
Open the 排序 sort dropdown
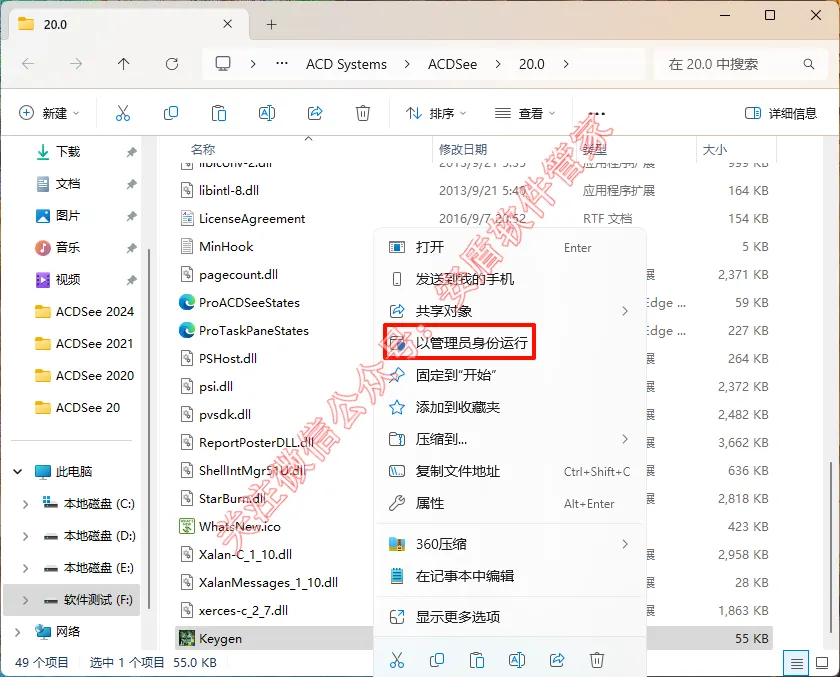(x=436, y=113)
